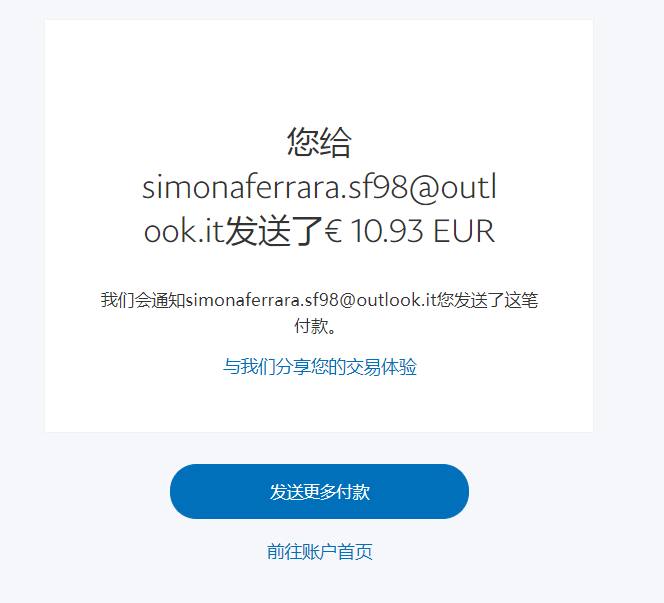This screenshot has width=664, height=603.
Task: Click the € euro symbol in heading
Action: (334, 231)
